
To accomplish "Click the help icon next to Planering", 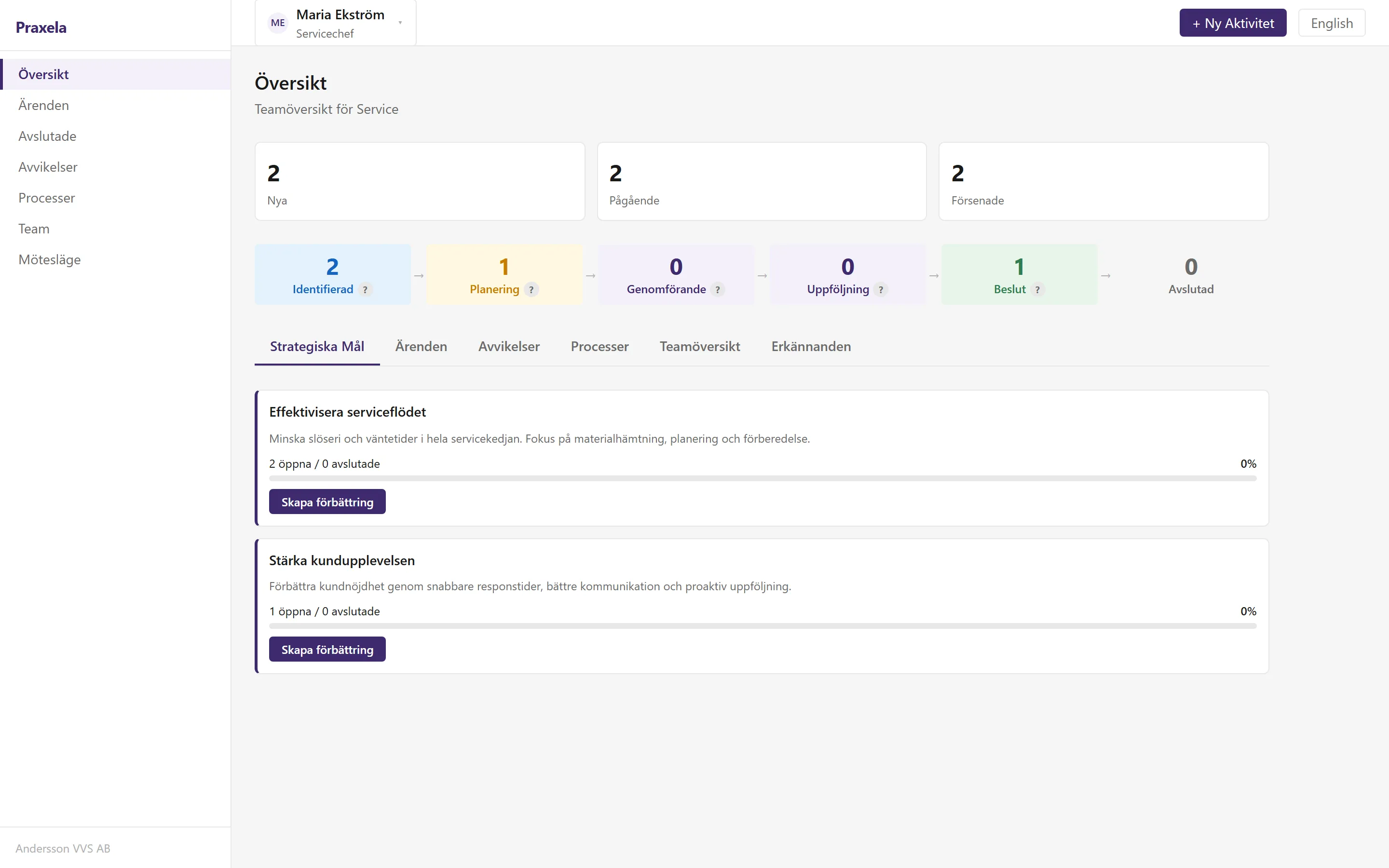I will point(531,290).
